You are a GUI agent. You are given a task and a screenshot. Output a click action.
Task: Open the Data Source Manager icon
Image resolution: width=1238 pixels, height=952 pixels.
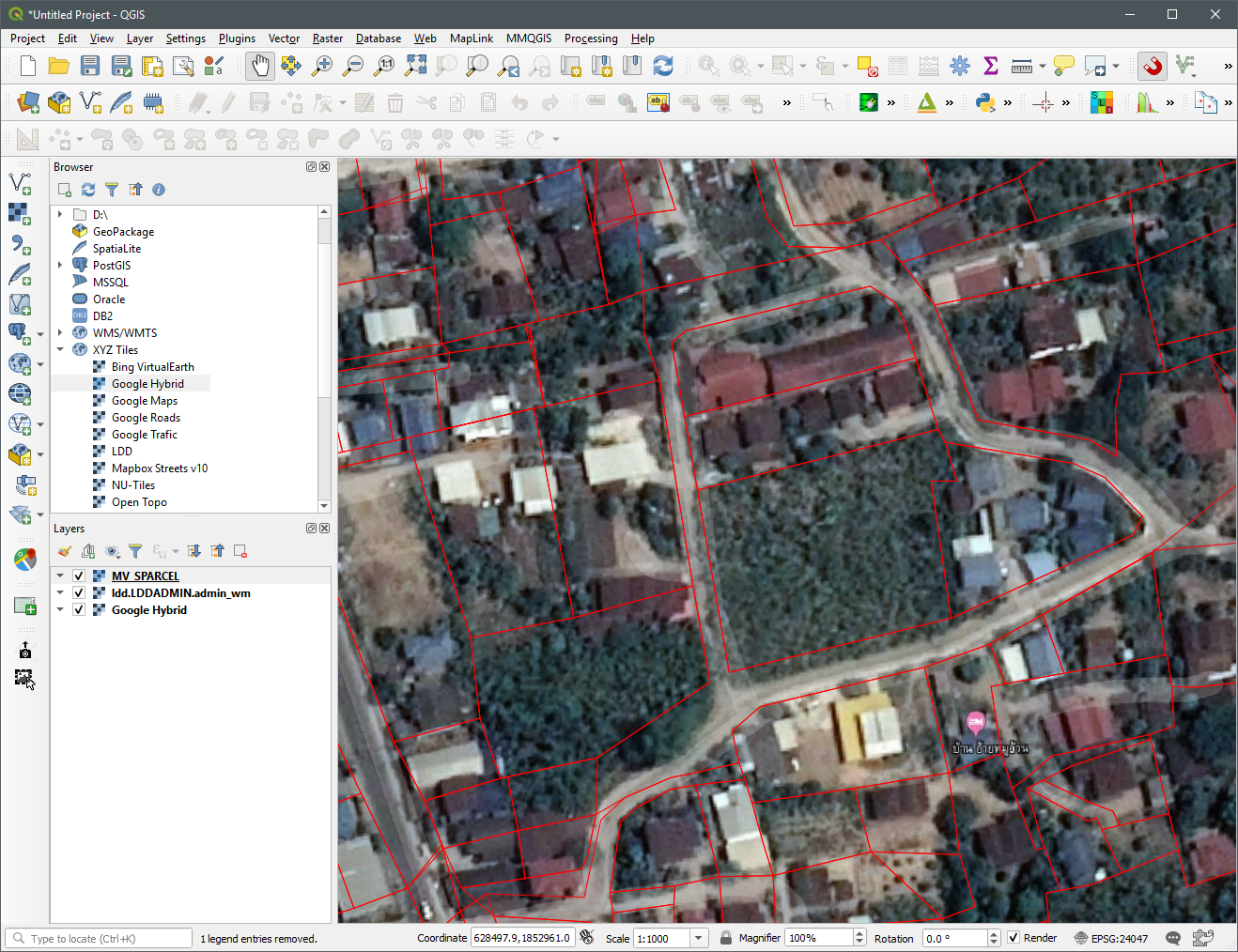[x=26, y=102]
